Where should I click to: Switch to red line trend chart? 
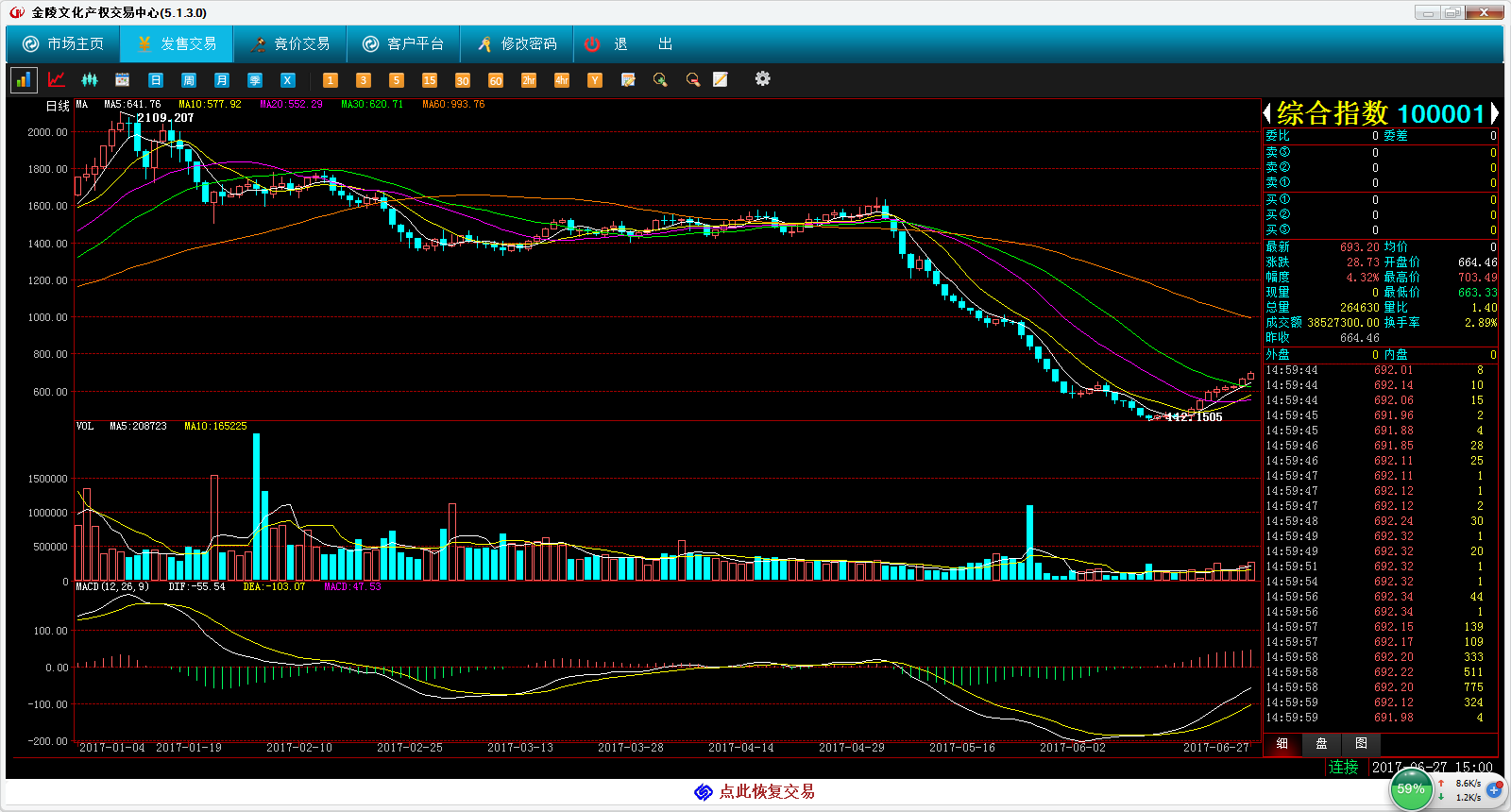(x=57, y=80)
